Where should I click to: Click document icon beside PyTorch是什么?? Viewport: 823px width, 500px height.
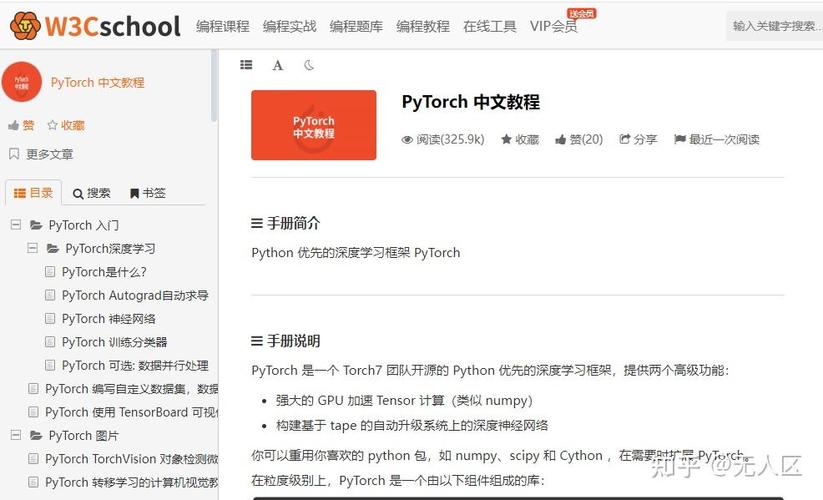point(50,272)
